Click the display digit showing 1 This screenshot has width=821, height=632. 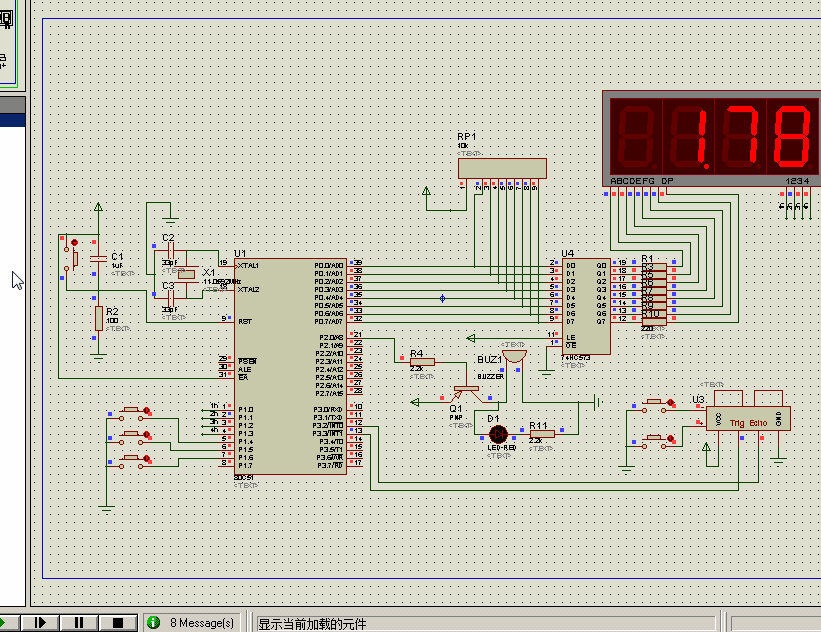pos(689,136)
